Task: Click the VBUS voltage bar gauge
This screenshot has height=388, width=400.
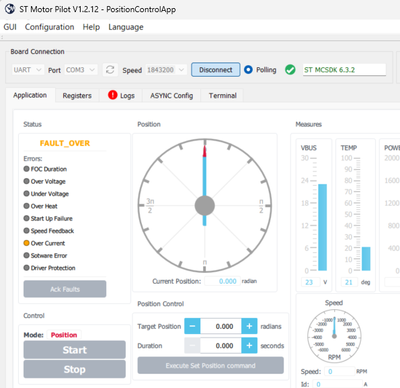Action: pyautogui.click(x=322, y=227)
